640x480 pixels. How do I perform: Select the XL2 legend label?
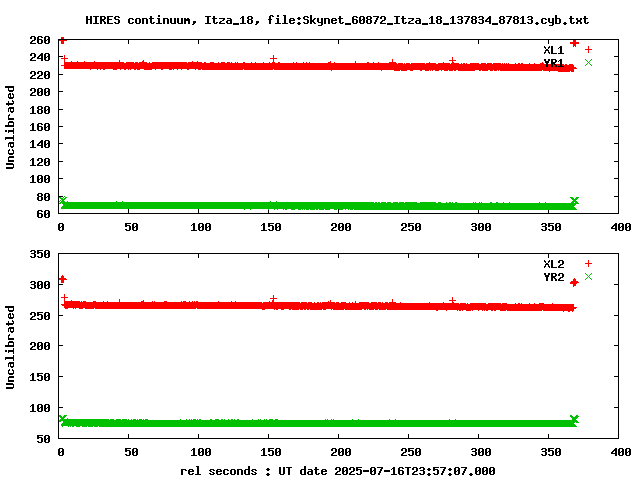(553, 264)
